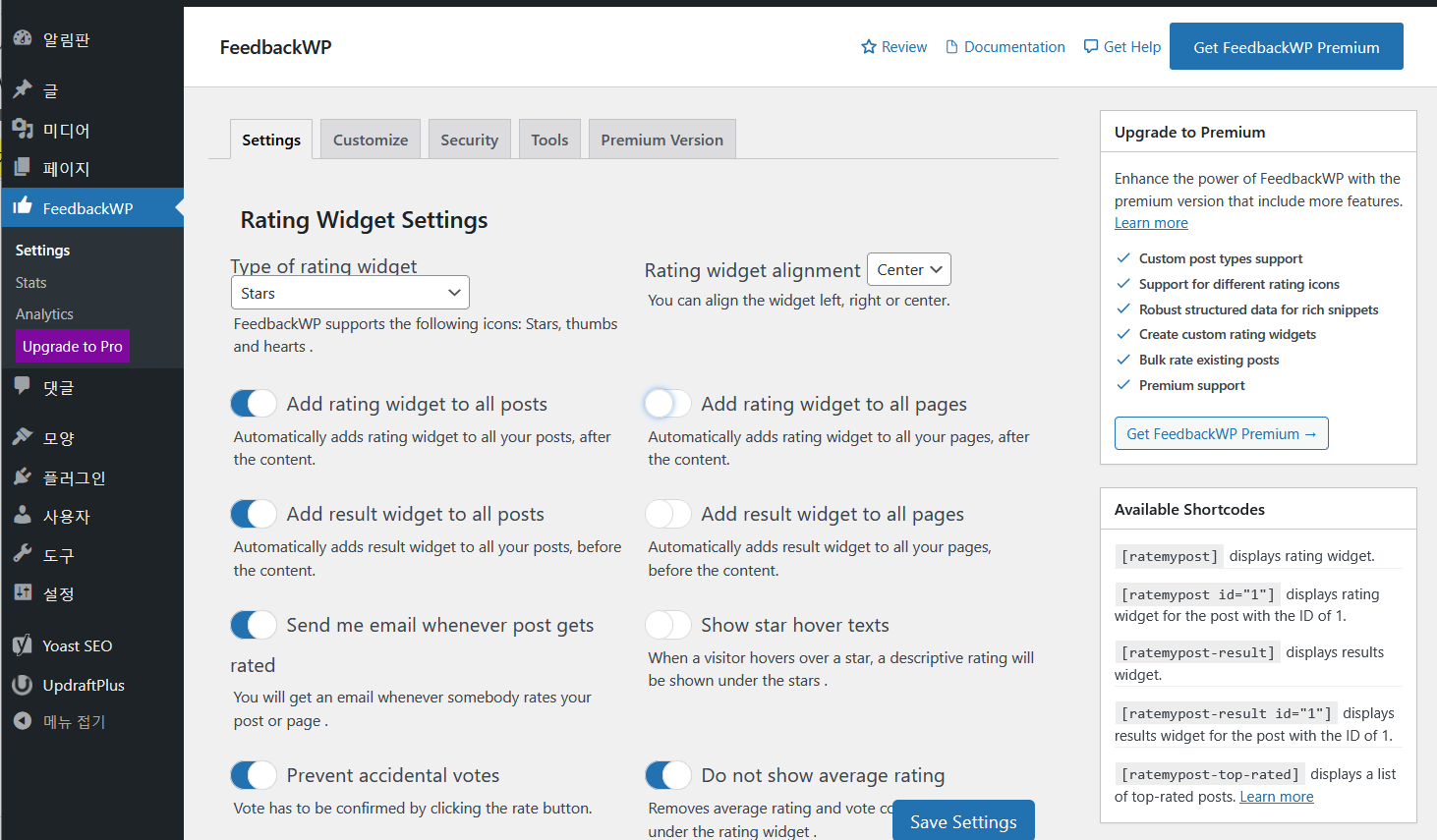Click Create custom rating widgets text
The width and height of the screenshot is (1437, 840).
[x=1228, y=334]
